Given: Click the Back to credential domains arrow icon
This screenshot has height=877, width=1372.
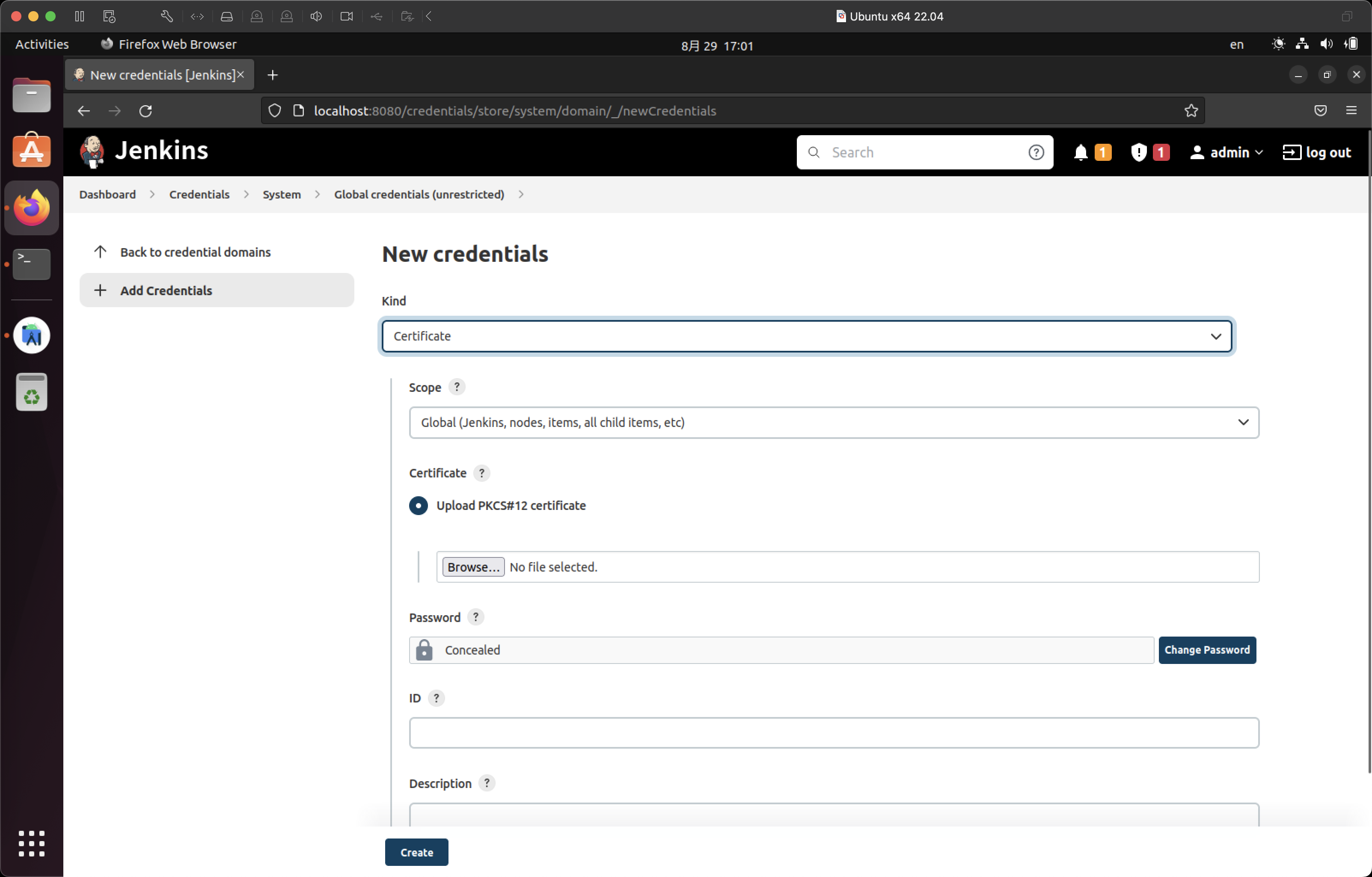Looking at the screenshot, I should click(x=100, y=251).
